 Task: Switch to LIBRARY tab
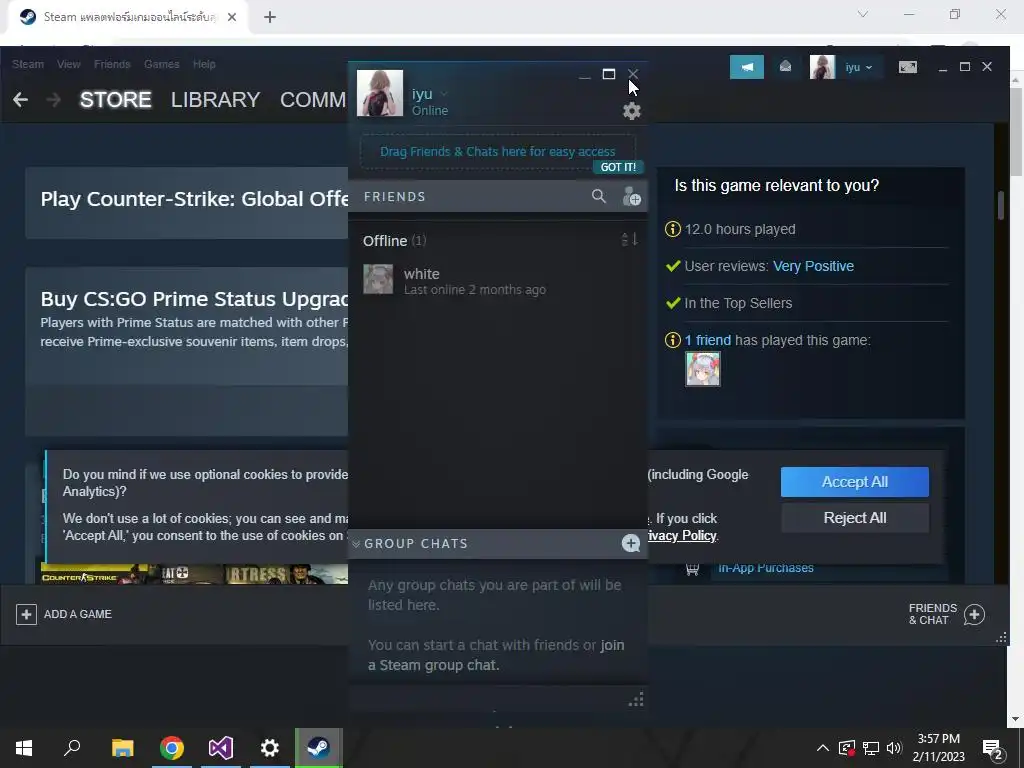[x=216, y=99]
